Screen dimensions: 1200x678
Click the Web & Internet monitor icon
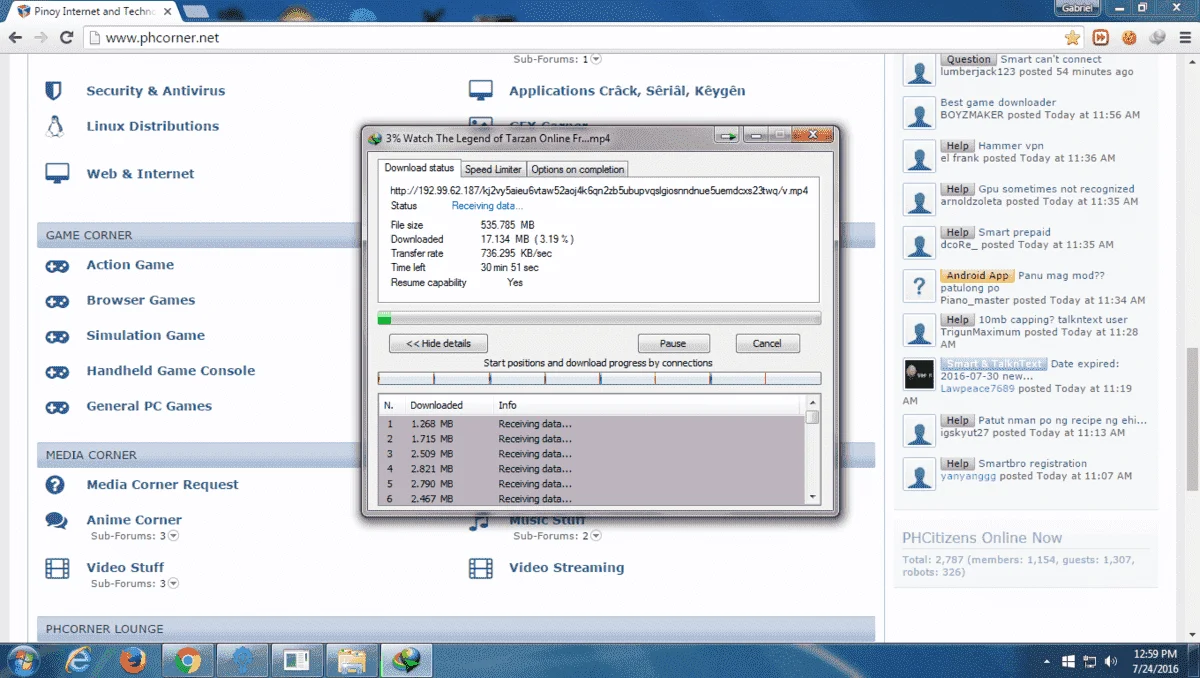click(57, 173)
